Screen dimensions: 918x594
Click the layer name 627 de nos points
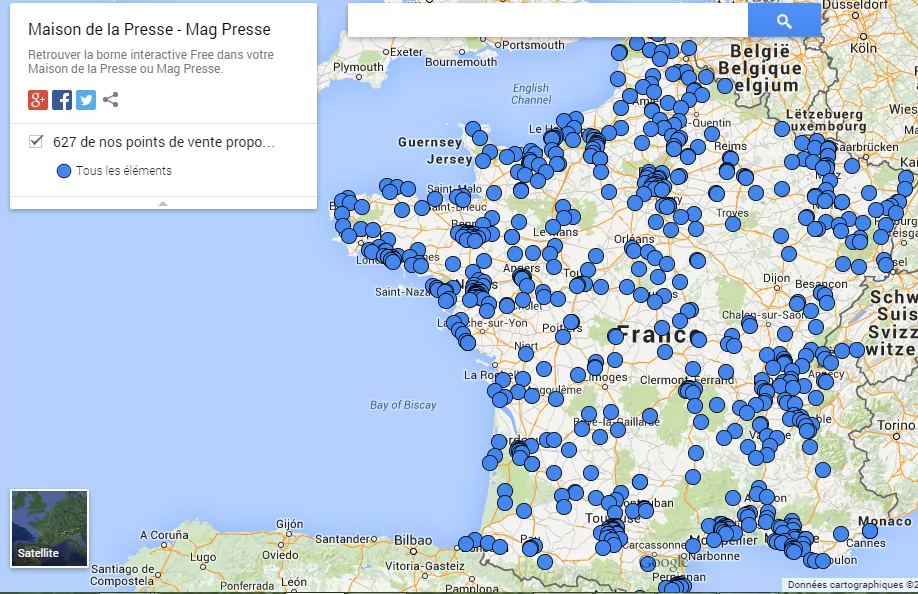click(163, 142)
